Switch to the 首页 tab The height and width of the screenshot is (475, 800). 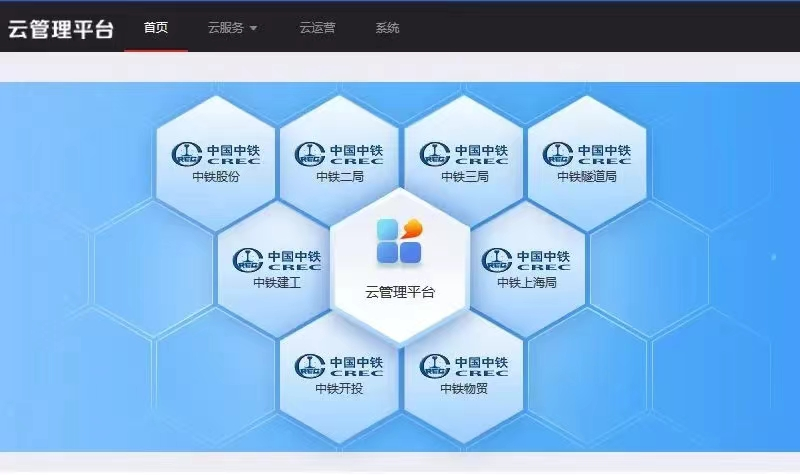click(x=156, y=28)
